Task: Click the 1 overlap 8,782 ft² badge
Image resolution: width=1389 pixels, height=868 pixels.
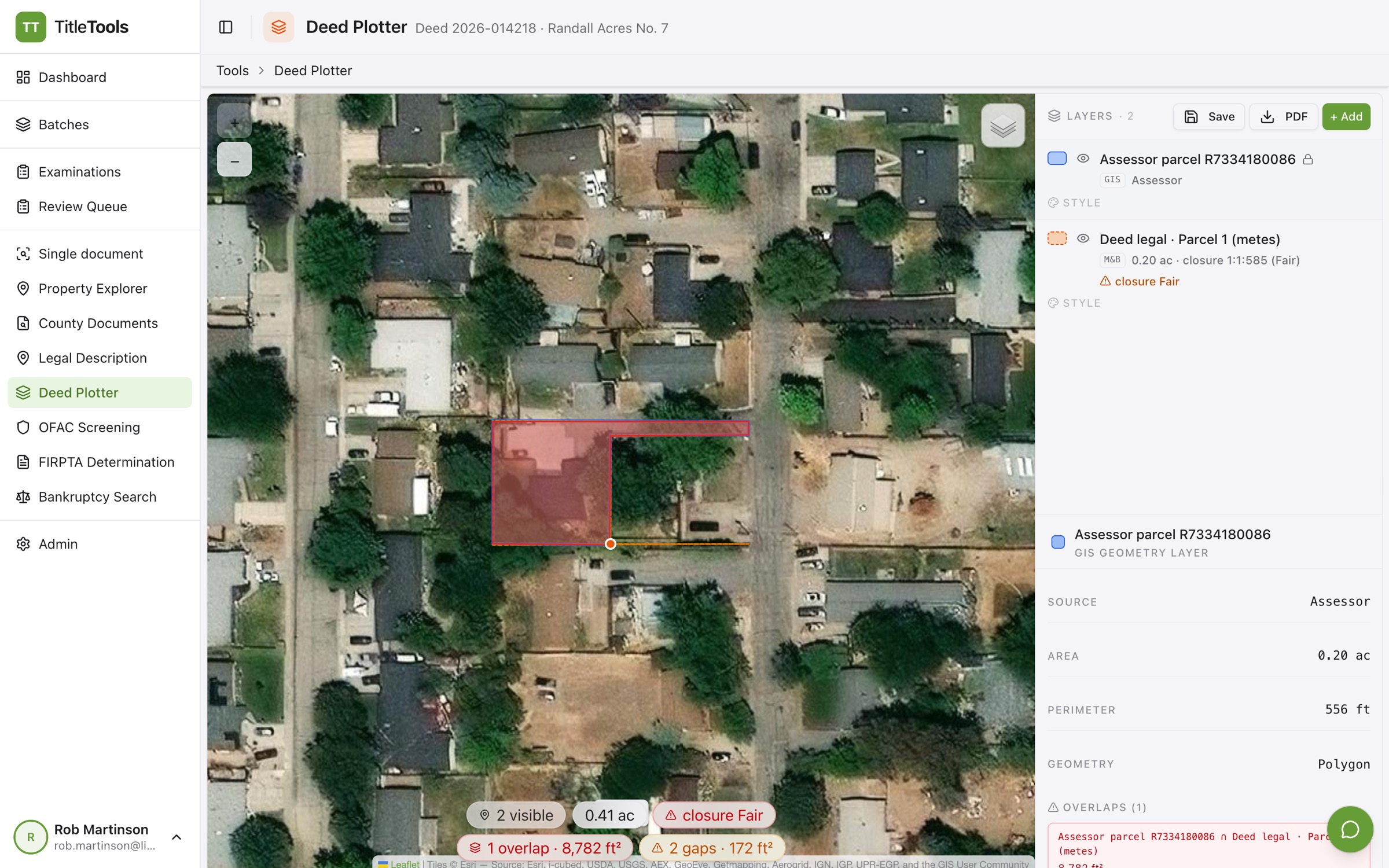Action: pos(545,848)
